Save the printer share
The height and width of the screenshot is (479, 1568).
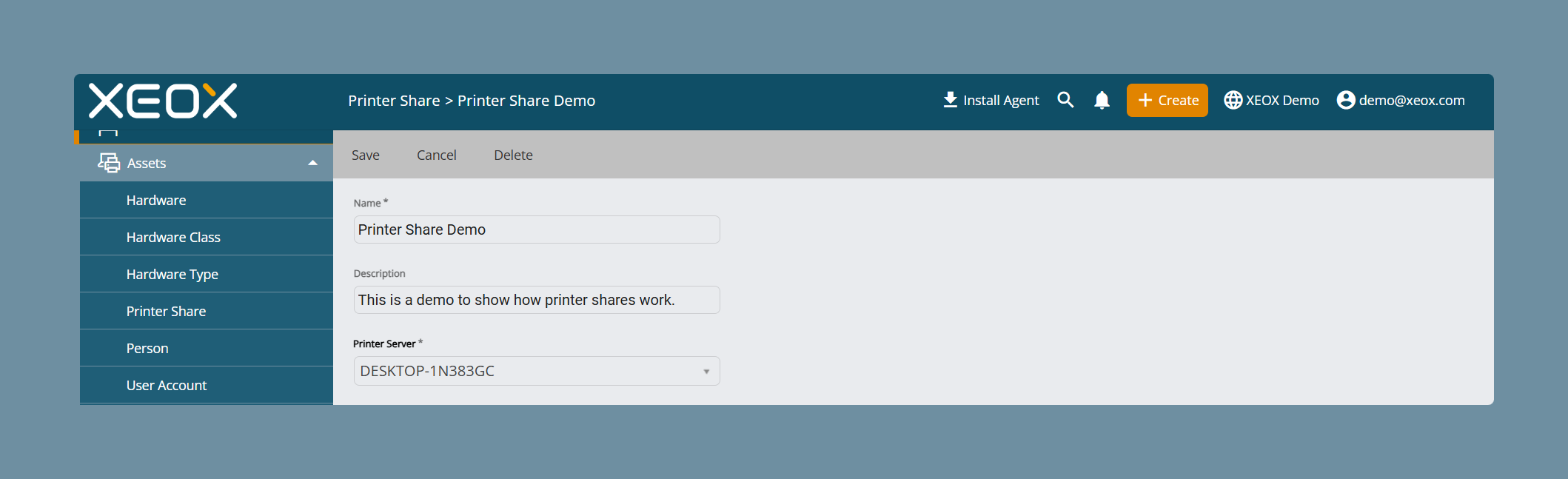366,155
